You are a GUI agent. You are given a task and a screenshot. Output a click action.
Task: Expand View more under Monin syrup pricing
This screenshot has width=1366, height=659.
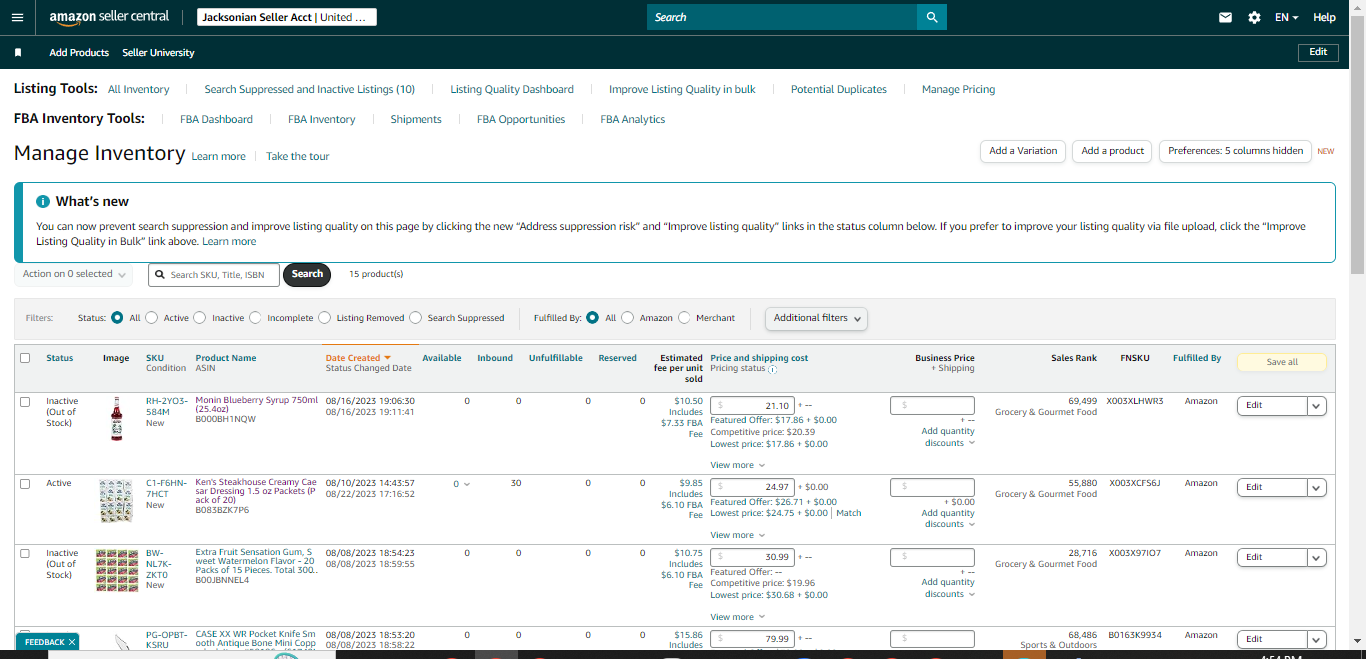click(737, 465)
